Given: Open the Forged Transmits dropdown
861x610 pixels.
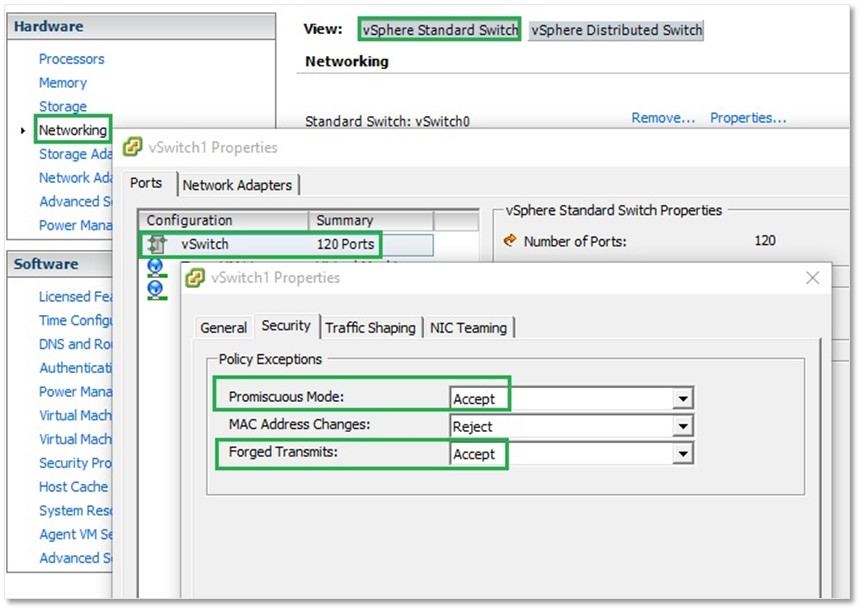Looking at the screenshot, I should 683,454.
